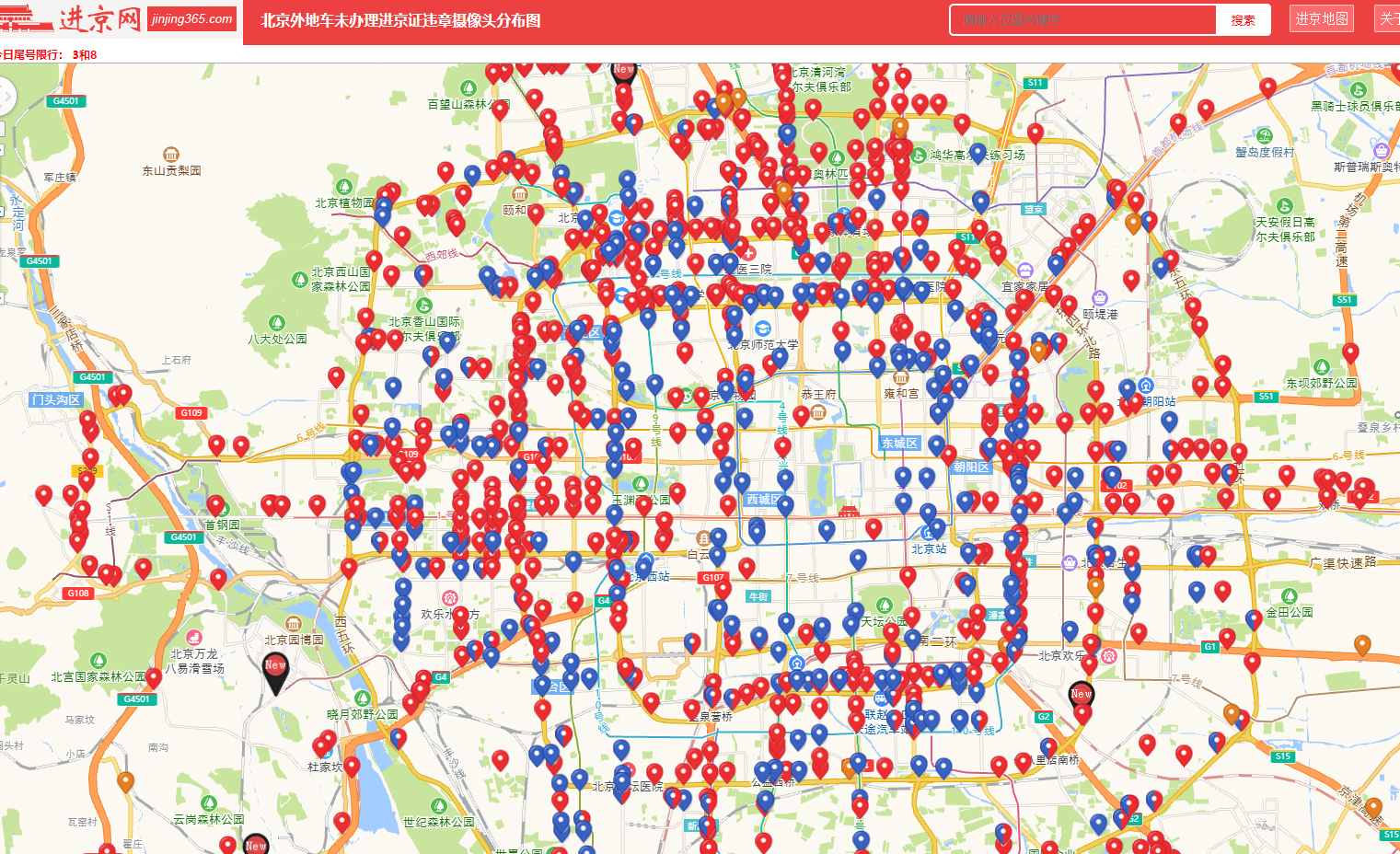Click the 世纪森林公园 park icon
Screen dimensions: 1400x854
(x=438, y=806)
